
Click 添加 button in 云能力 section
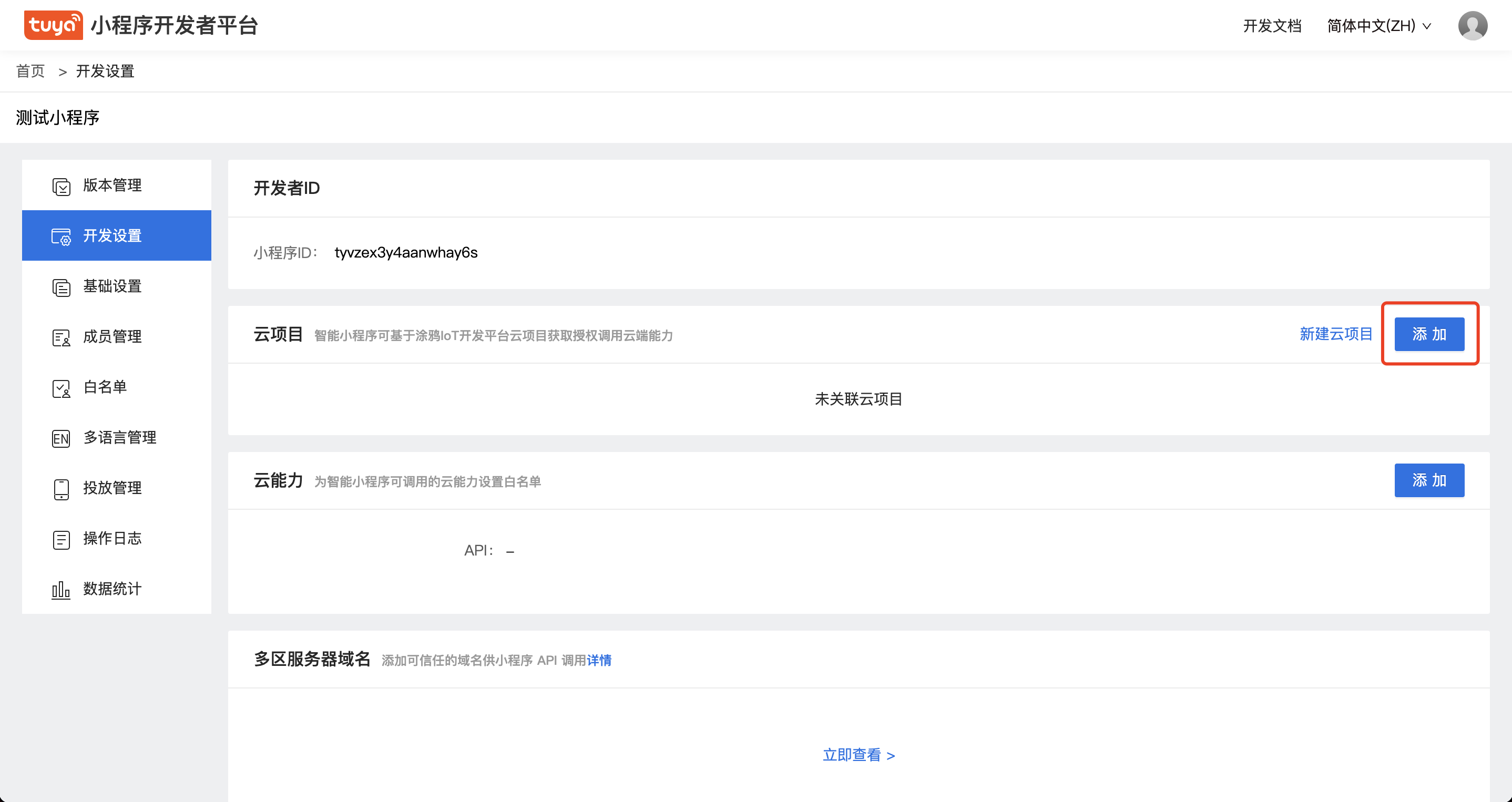tap(1428, 480)
